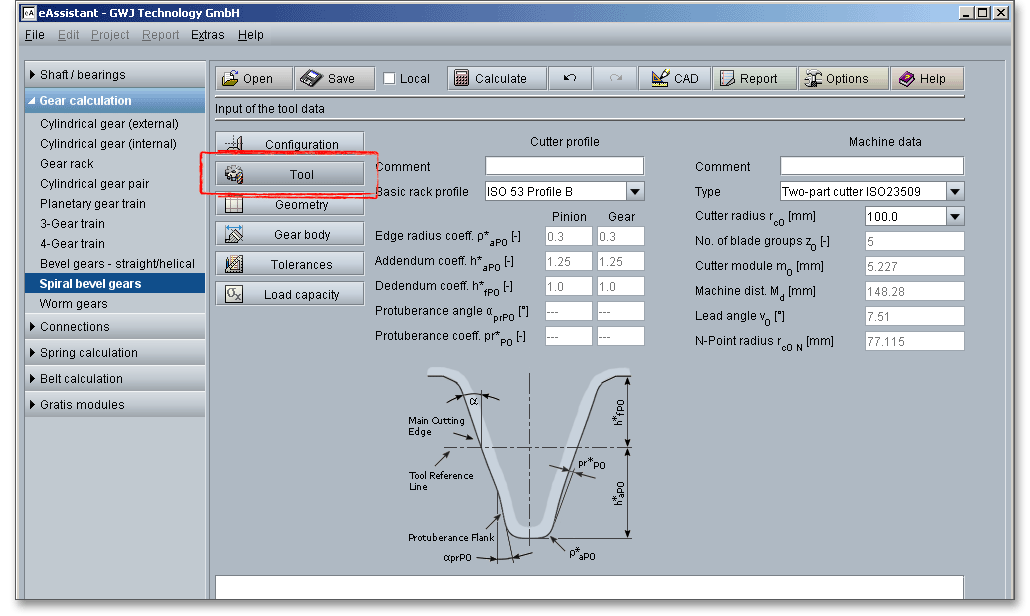Go to the Geometry input page
The image size is (1030, 616).
click(x=290, y=205)
